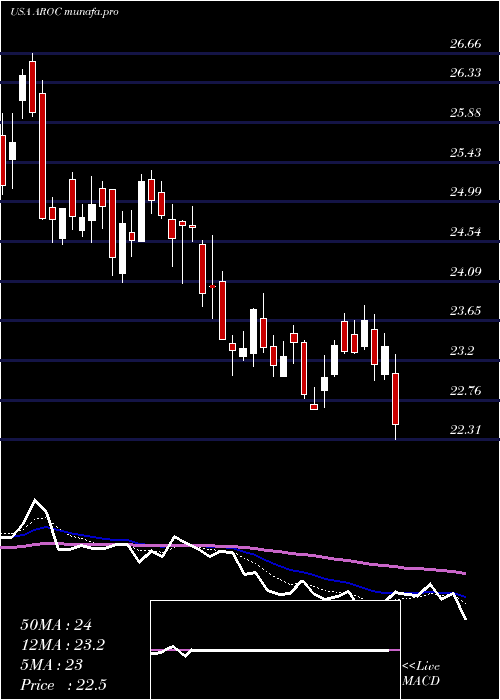Select the 22.76 price level label

click(465, 391)
